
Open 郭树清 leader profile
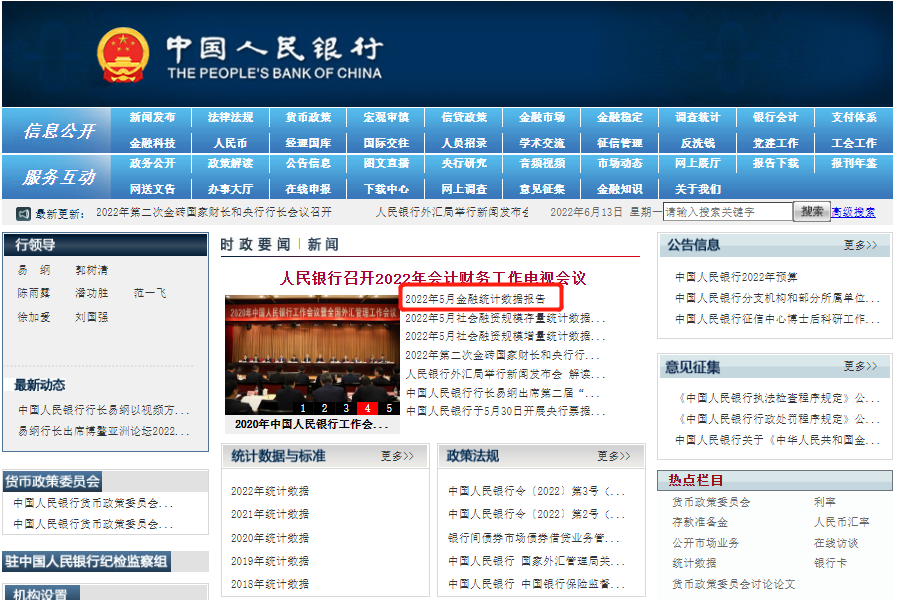[92, 270]
